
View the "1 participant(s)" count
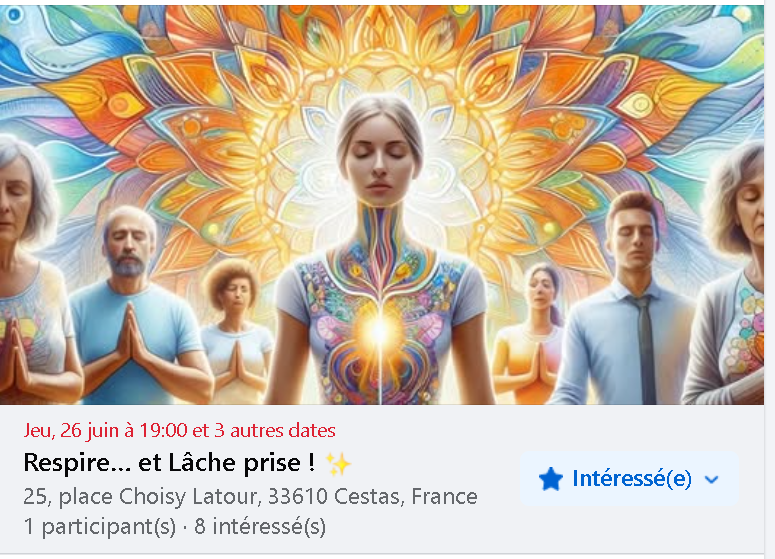click(x=99, y=527)
